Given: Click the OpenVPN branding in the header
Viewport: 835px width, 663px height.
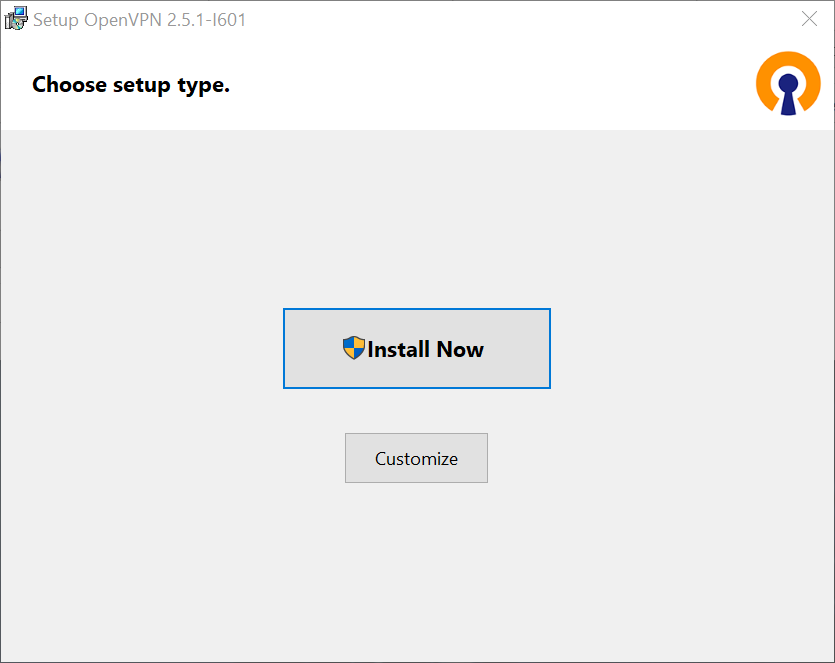Looking at the screenshot, I should 788,84.
